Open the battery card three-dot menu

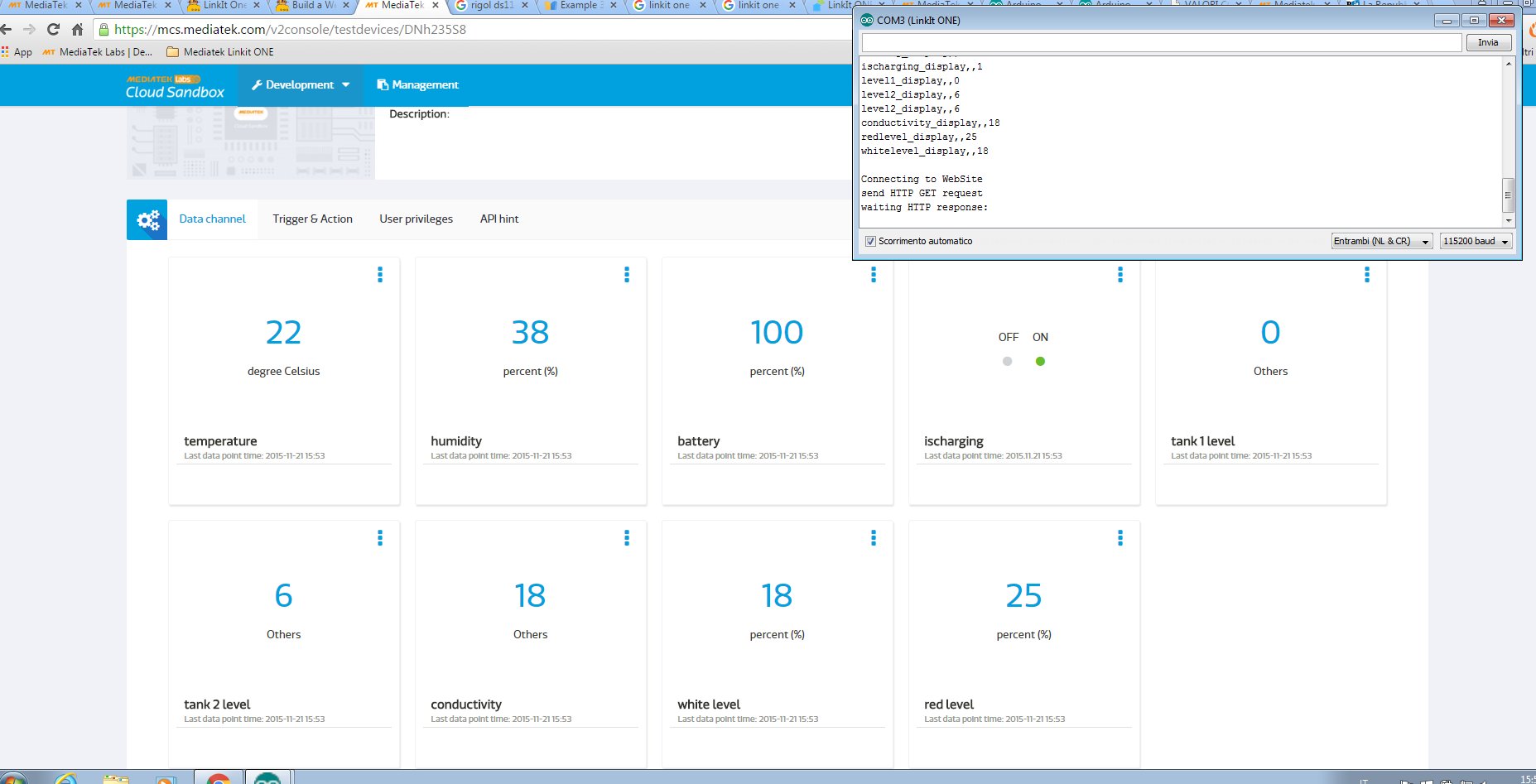tap(874, 275)
